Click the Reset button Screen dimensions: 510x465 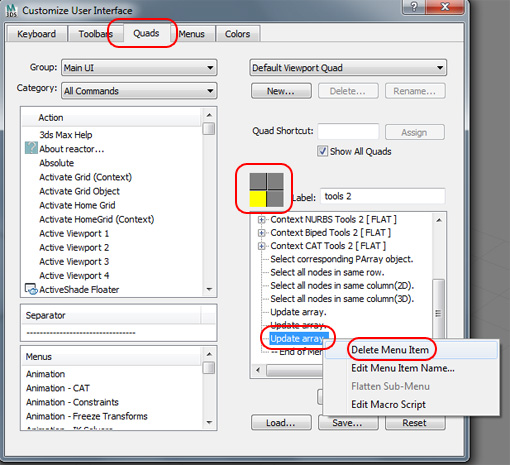click(415, 423)
